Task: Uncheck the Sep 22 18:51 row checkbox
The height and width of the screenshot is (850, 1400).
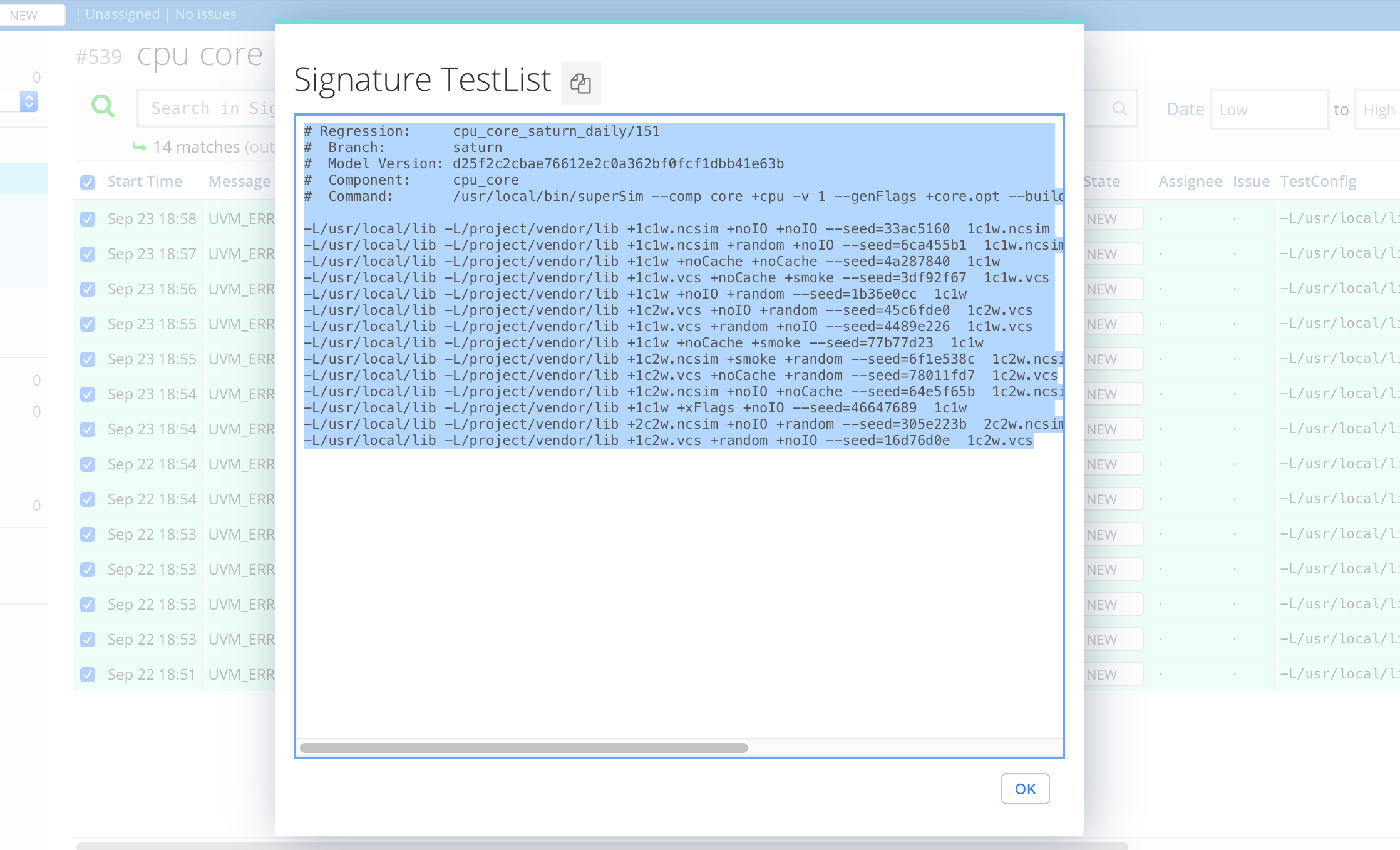Action: (x=88, y=675)
